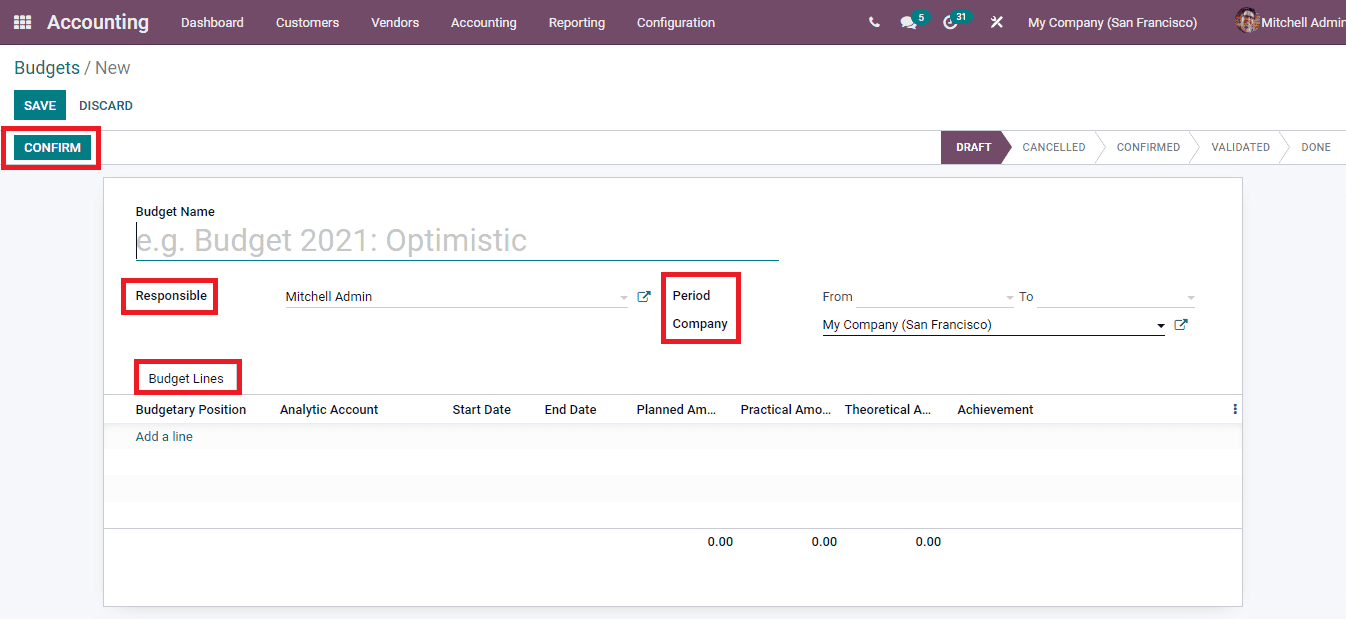Open the messages conversation icon
The height and width of the screenshot is (619, 1346).
pos(908,22)
